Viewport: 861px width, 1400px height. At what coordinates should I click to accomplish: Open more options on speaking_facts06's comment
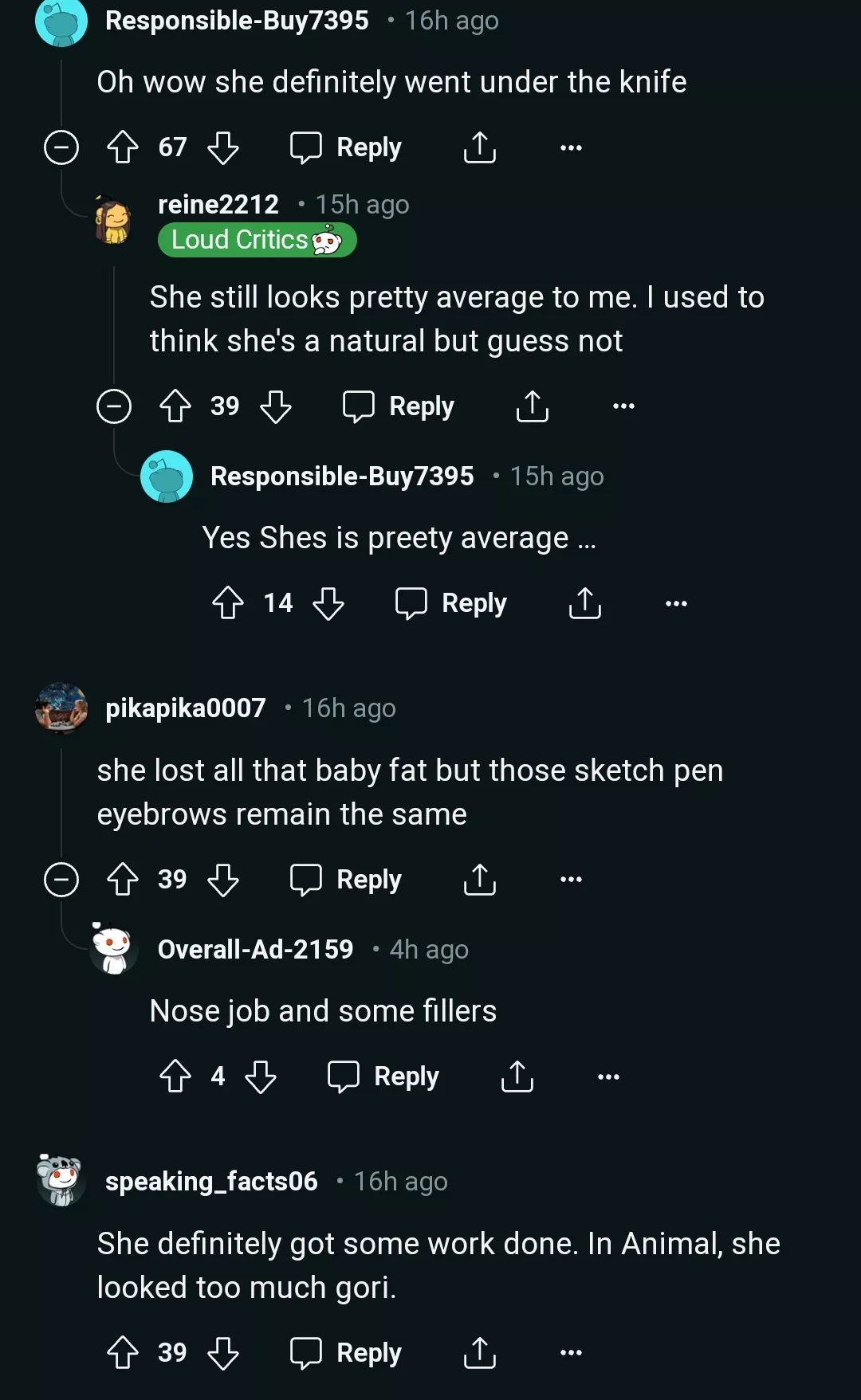tap(571, 1353)
